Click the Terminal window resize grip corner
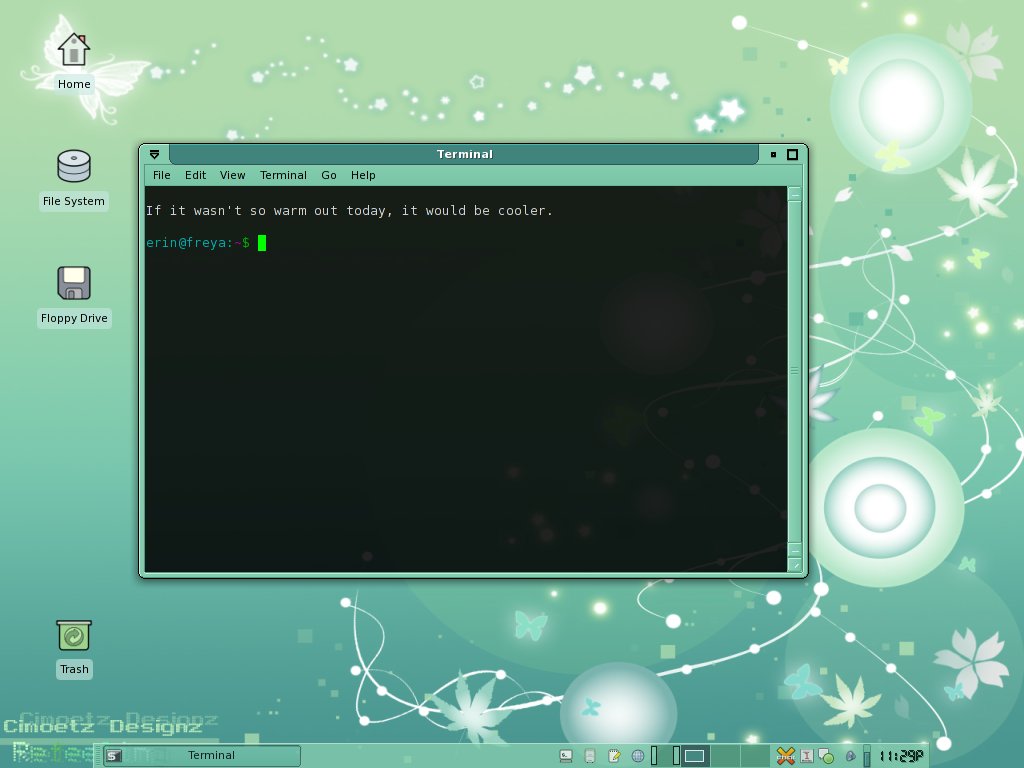 pos(795,565)
